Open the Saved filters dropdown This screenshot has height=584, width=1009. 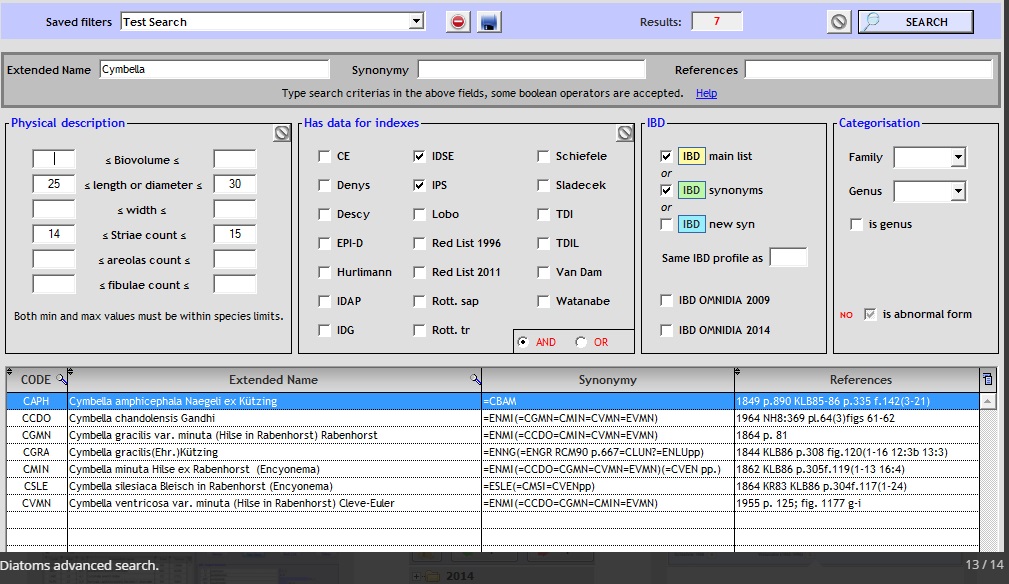(x=416, y=22)
